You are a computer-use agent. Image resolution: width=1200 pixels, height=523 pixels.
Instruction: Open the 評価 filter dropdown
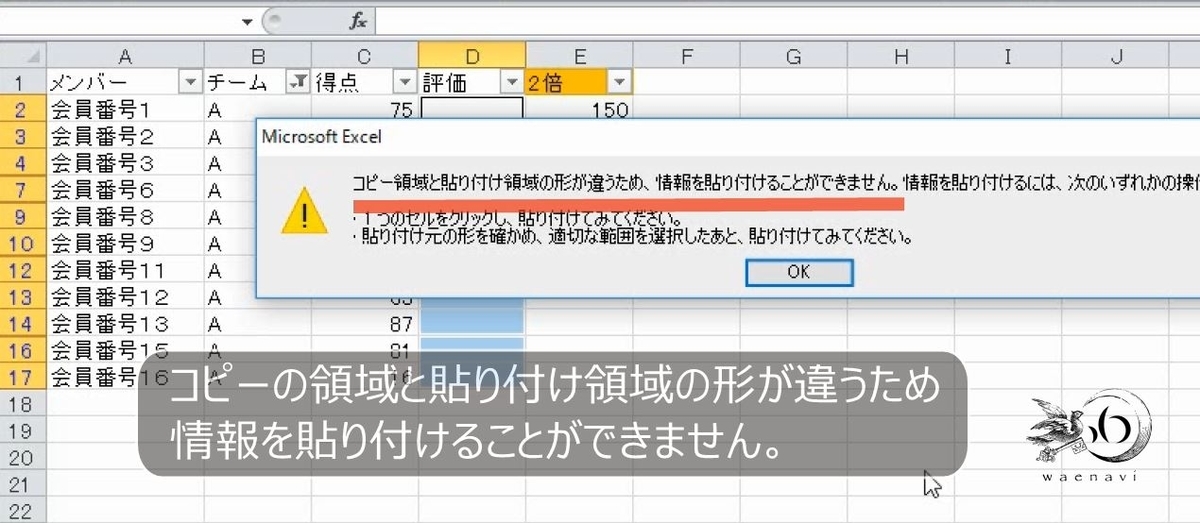[511, 83]
